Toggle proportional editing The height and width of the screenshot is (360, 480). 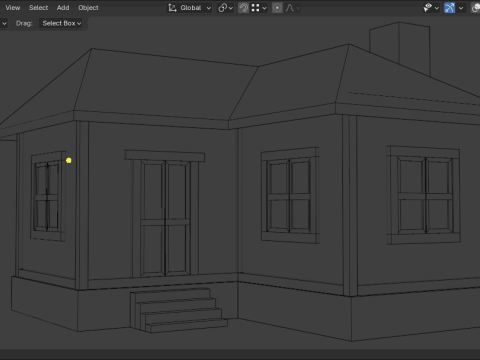tap(277, 8)
